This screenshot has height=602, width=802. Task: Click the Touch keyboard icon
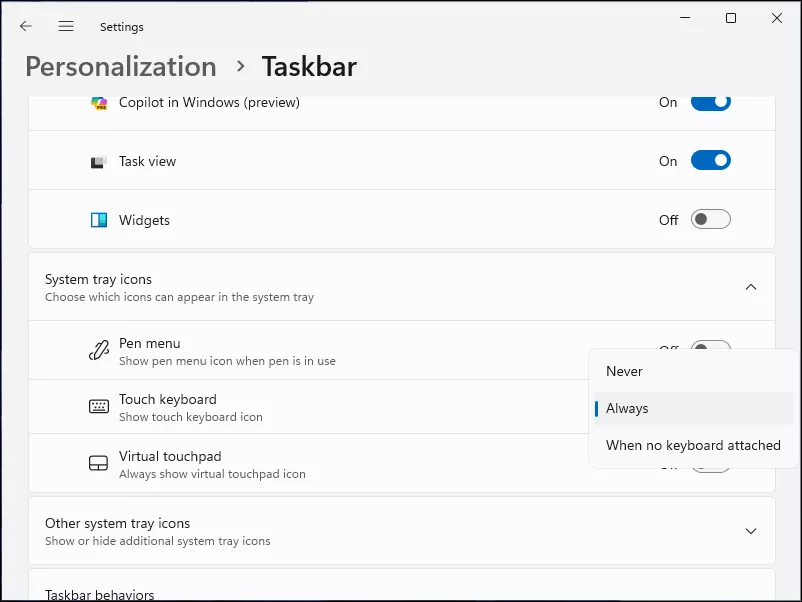point(99,407)
